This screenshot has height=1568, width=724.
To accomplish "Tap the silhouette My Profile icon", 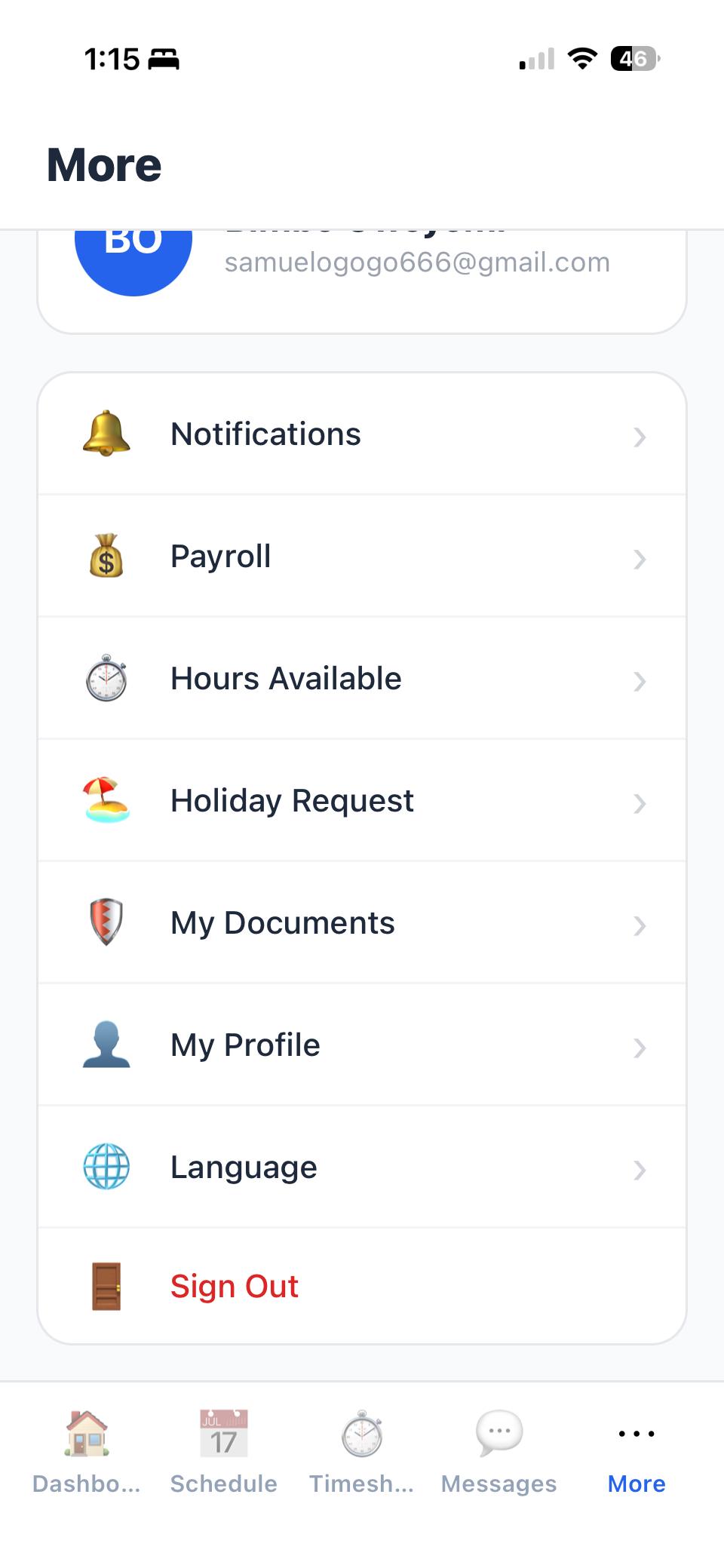I will click(106, 1045).
